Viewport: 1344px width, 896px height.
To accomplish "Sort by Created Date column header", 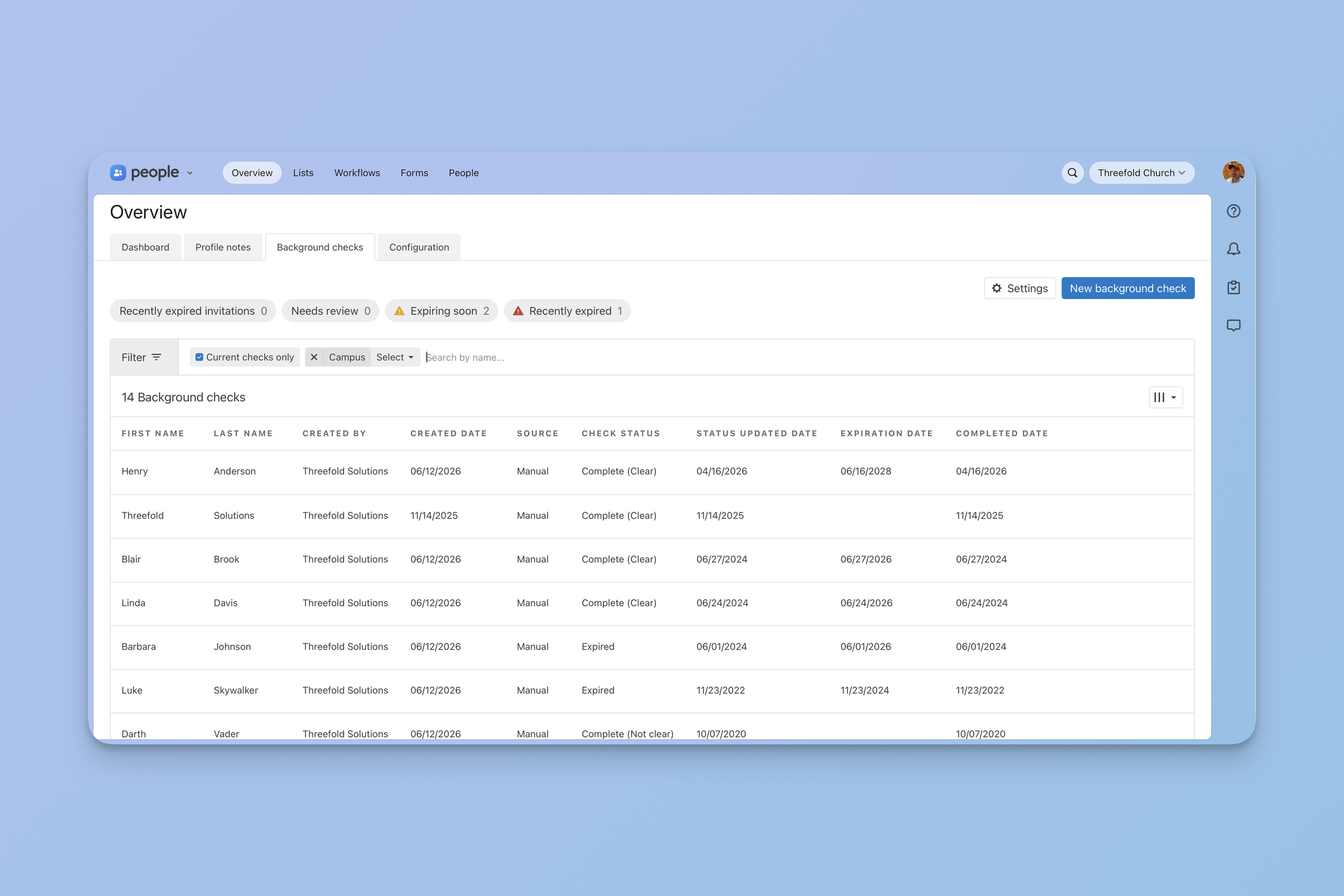I will tap(448, 433).
